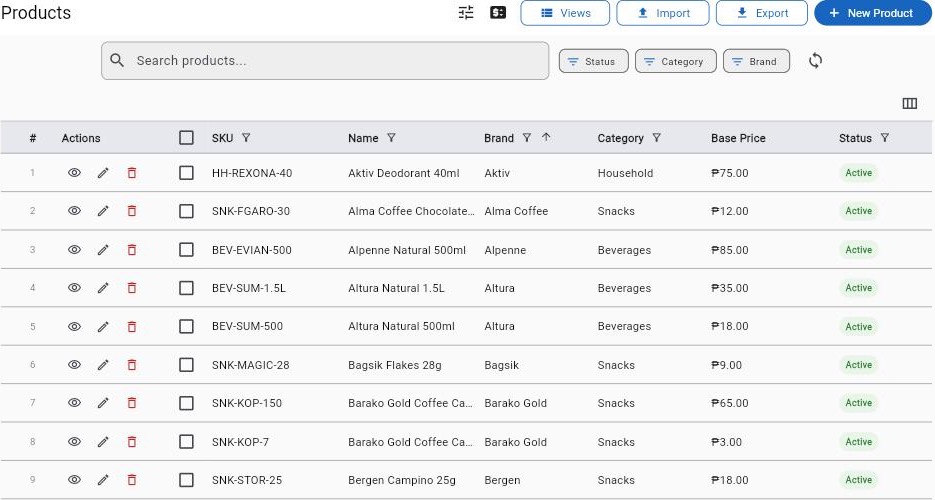Check the SNK-STOR-25 row checkbox

[x=186, y=480]
